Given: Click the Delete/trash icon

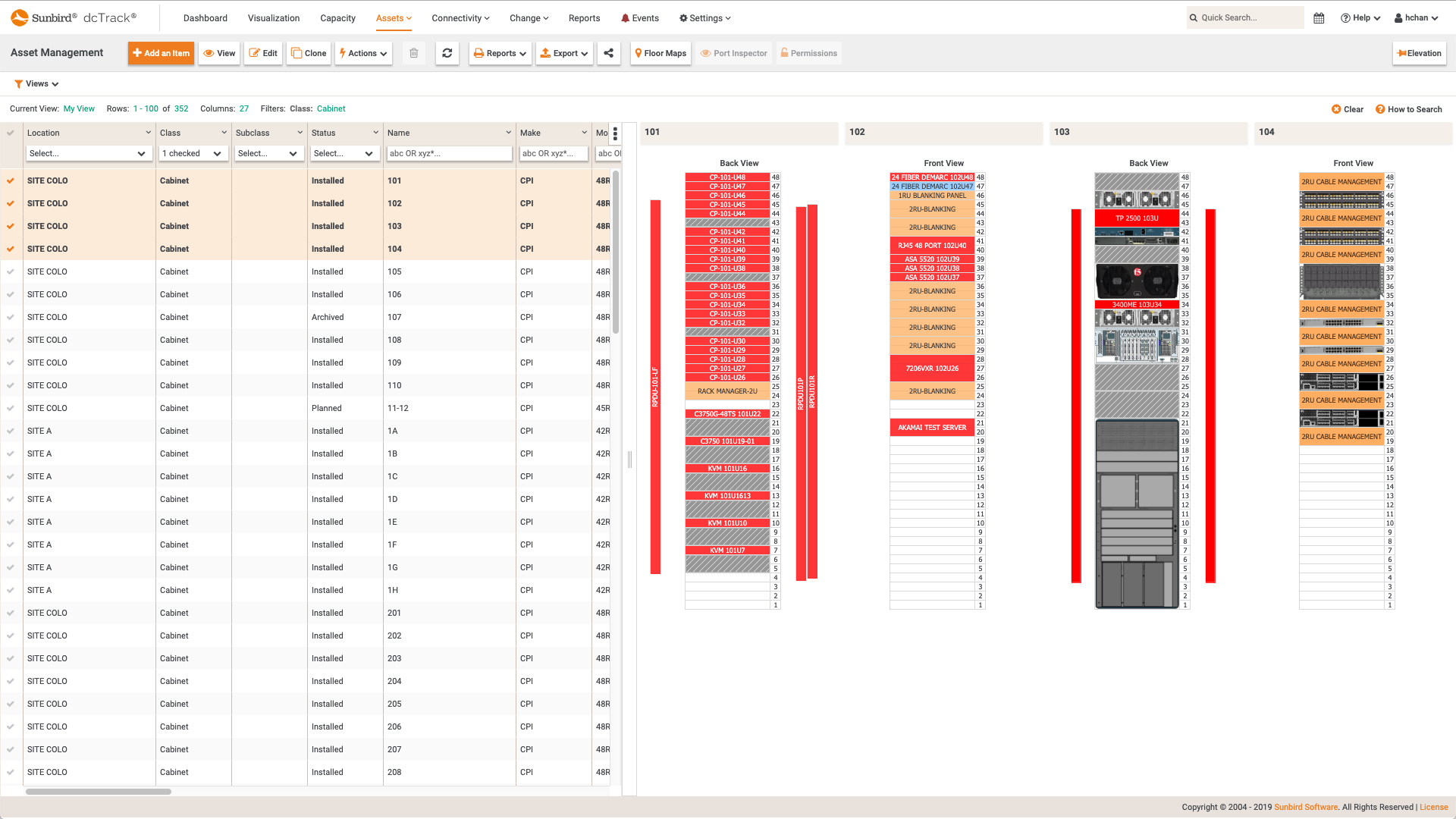Looking at the screenshot, I should (413, 53).
